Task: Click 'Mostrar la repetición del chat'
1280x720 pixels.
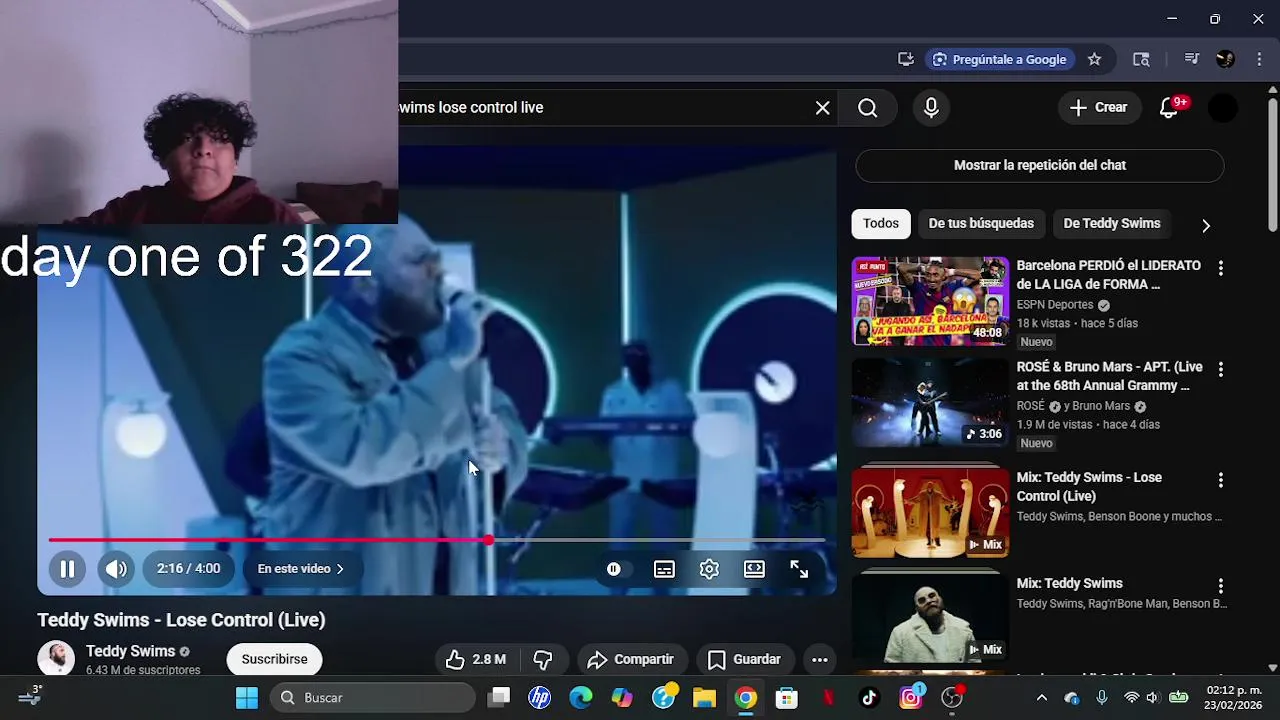Action: pos(1040,166)
